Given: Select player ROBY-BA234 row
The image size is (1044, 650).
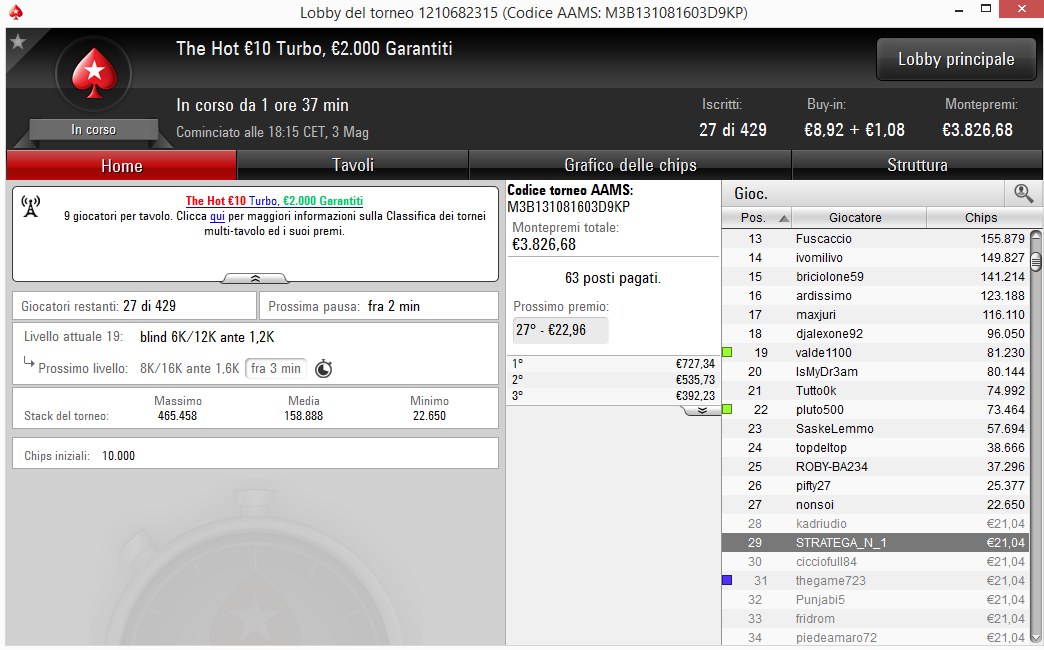Looking at the screenshot, I should coord(875,467).
